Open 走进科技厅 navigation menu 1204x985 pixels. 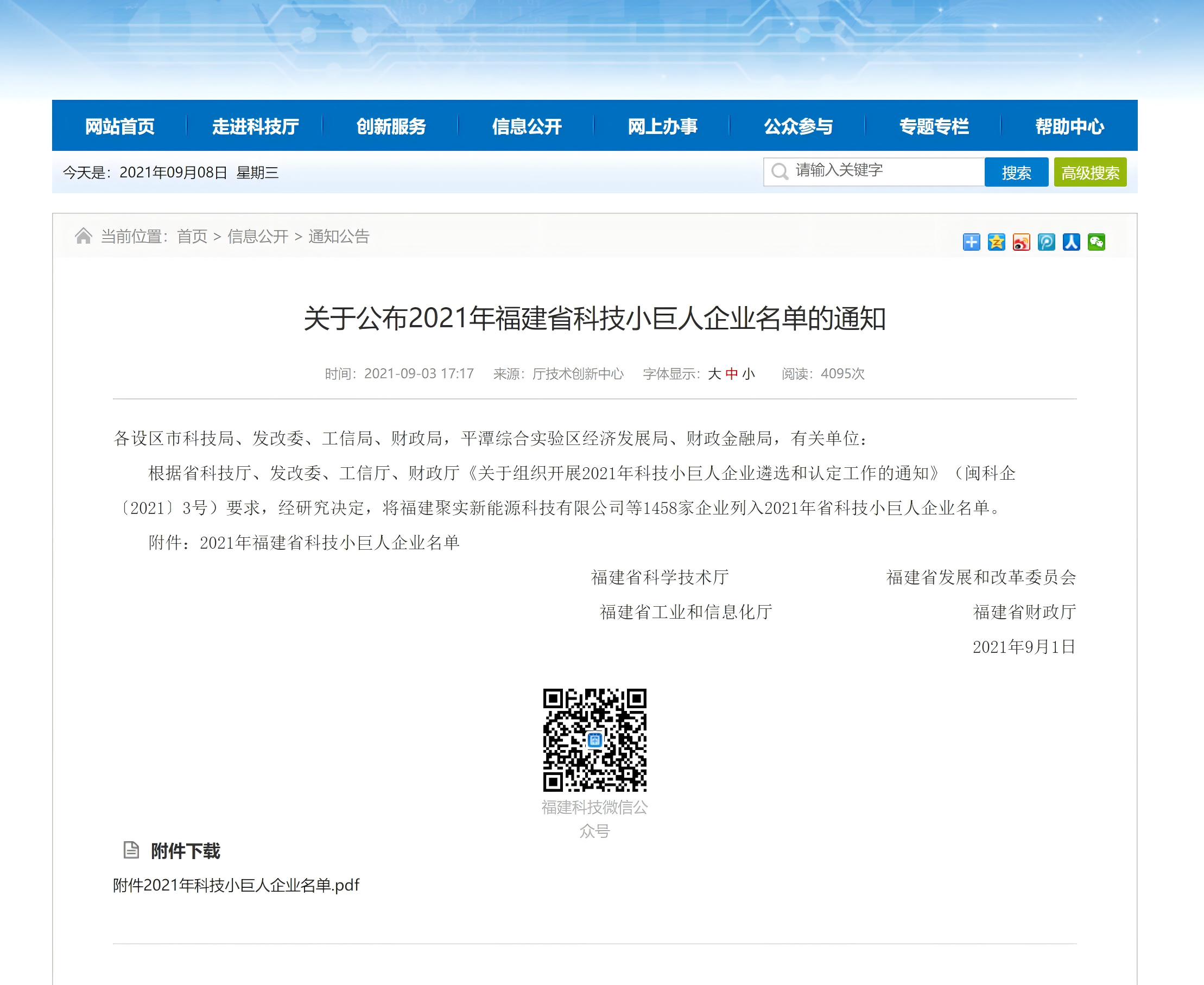point(255,126)
